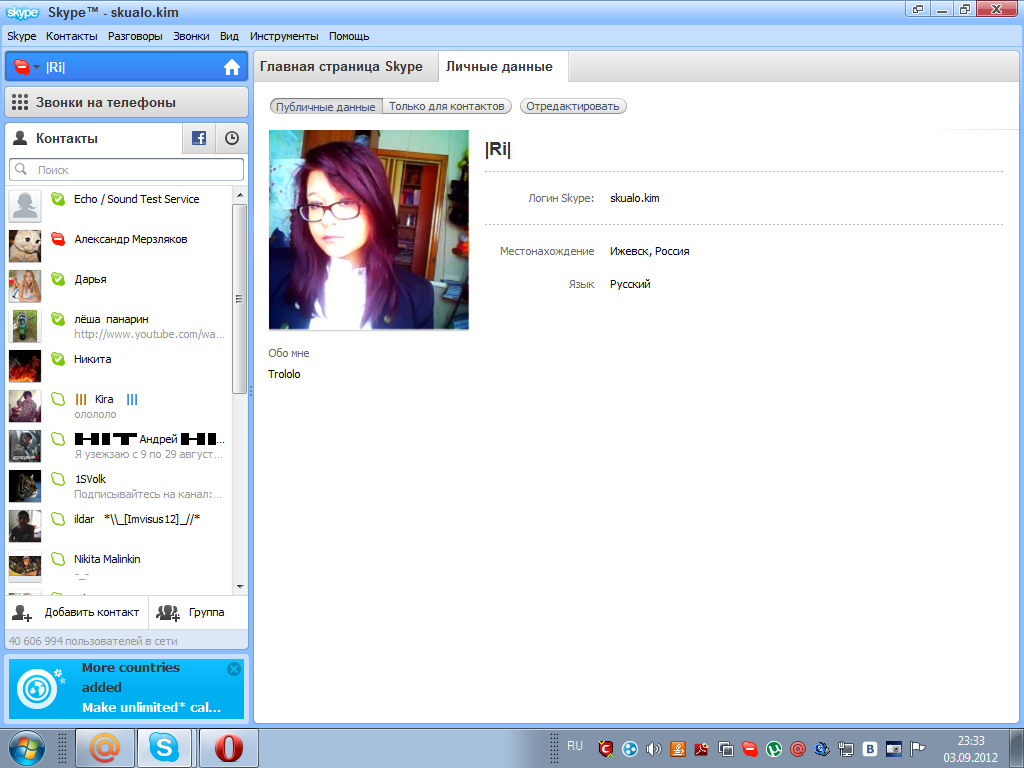Click Александр Мерзляков's cat avatar
Viewport: 1024px width, 768px height.
tap(25, 246)
